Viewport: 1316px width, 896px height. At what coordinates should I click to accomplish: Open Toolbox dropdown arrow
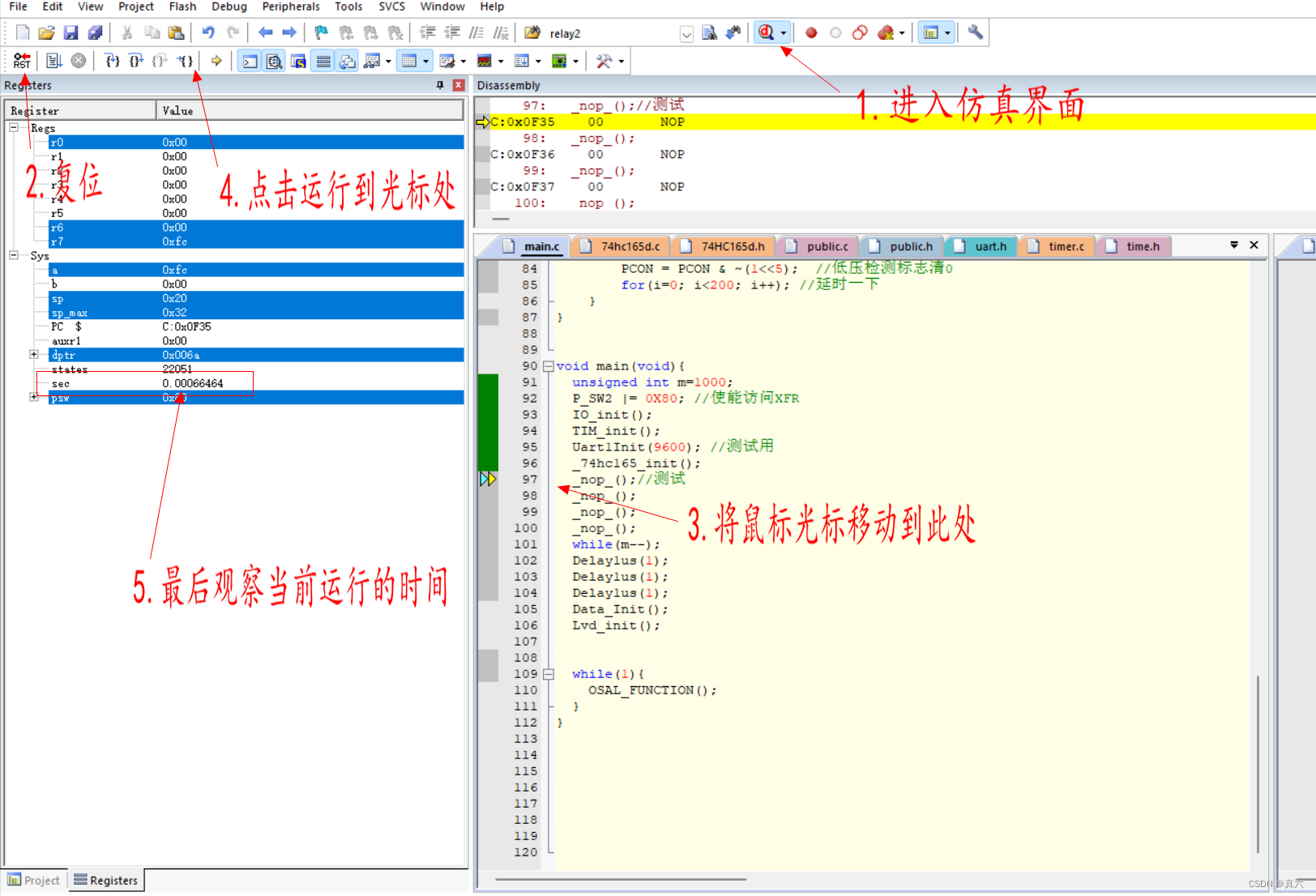point(622,61)
